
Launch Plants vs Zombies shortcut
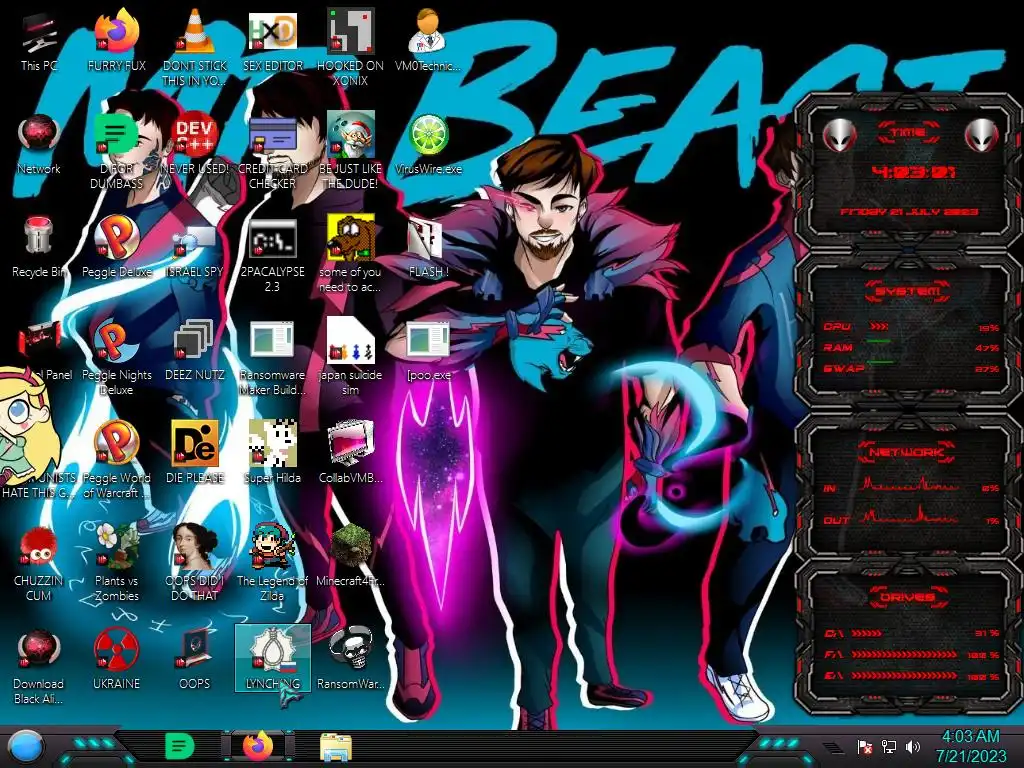click(x=116, y=562)
